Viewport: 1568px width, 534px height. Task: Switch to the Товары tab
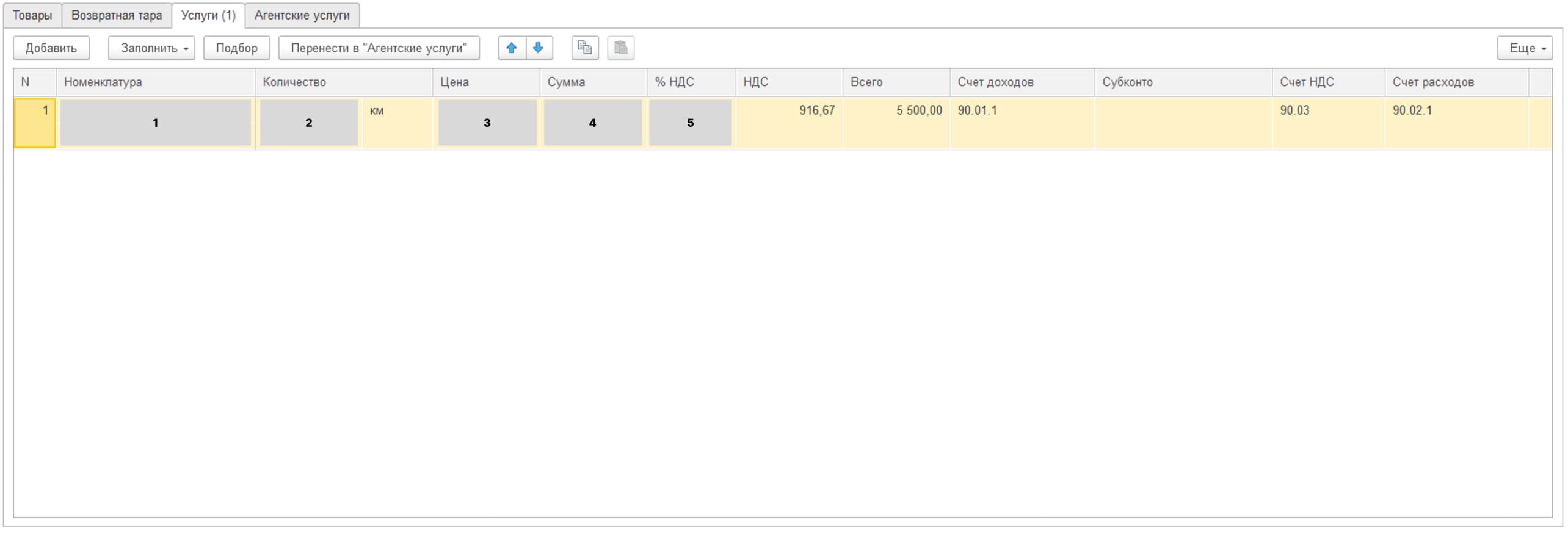[x=32, y=15]
